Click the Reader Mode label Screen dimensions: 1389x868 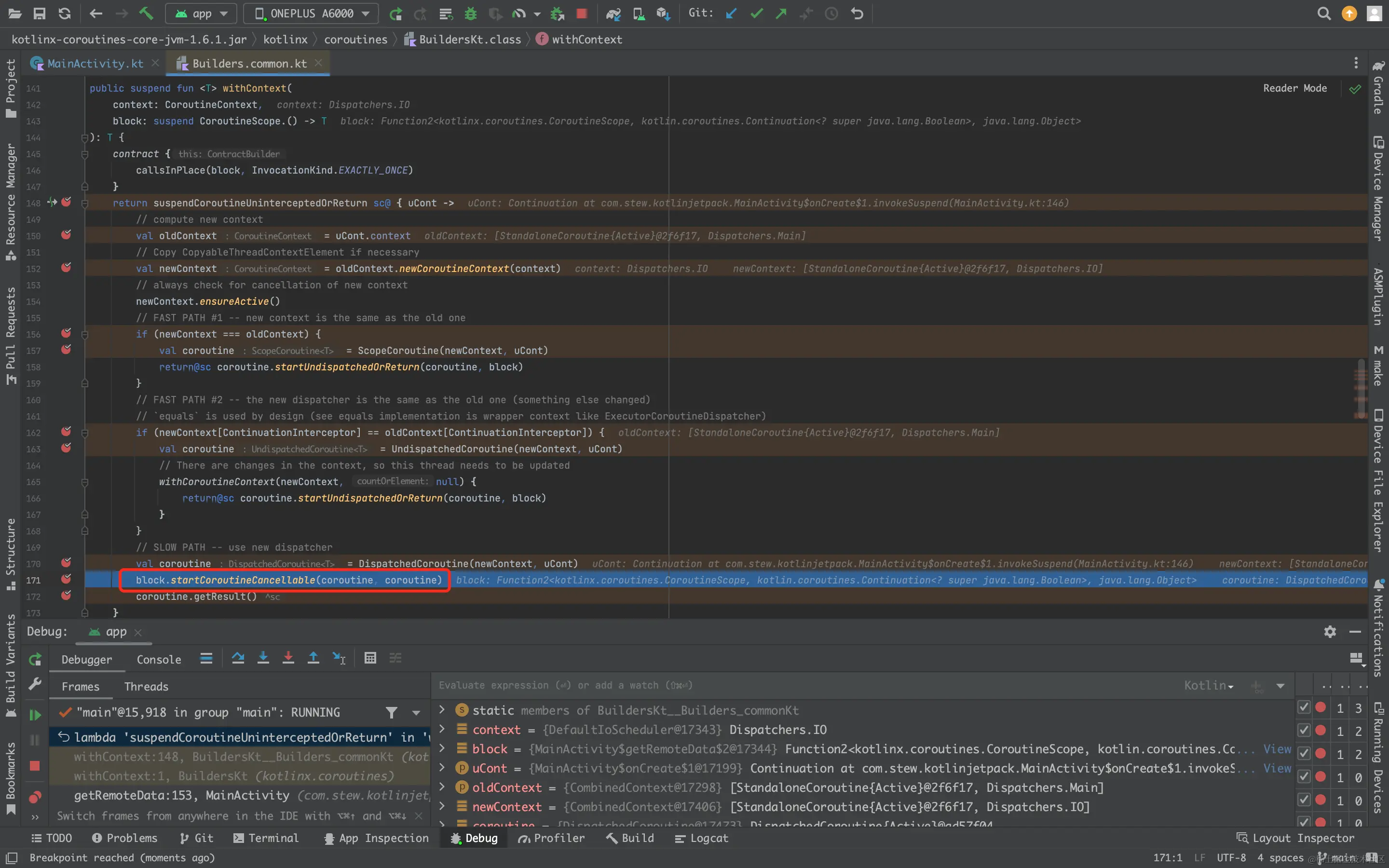tap(1295, 88)
